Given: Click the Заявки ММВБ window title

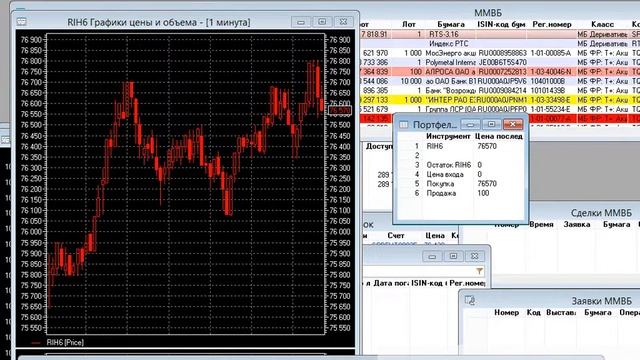Looking at the screenshot, I should click(x=601, y=301).
